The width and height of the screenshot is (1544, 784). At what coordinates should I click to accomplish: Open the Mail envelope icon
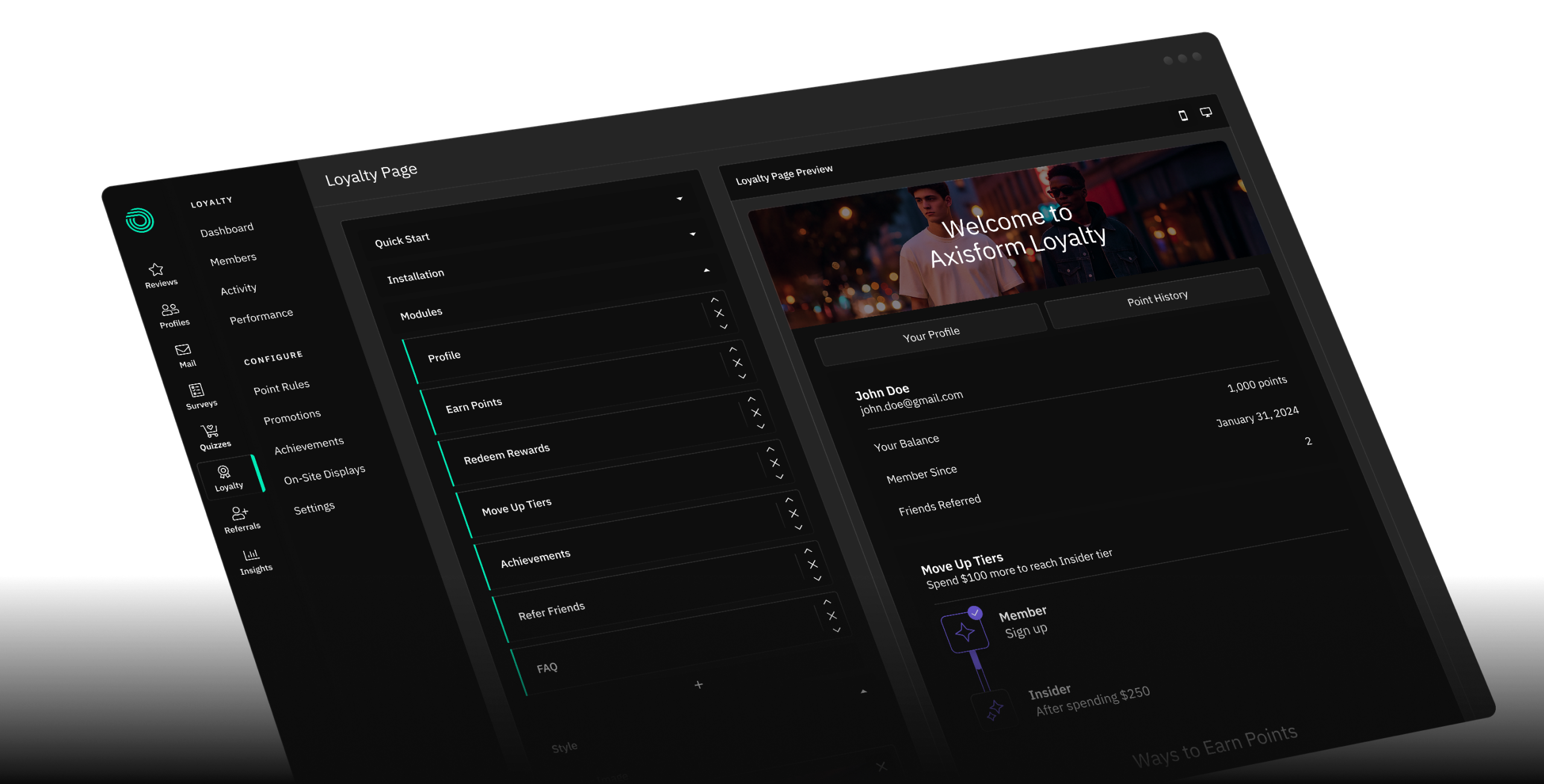tap(183, 350)
